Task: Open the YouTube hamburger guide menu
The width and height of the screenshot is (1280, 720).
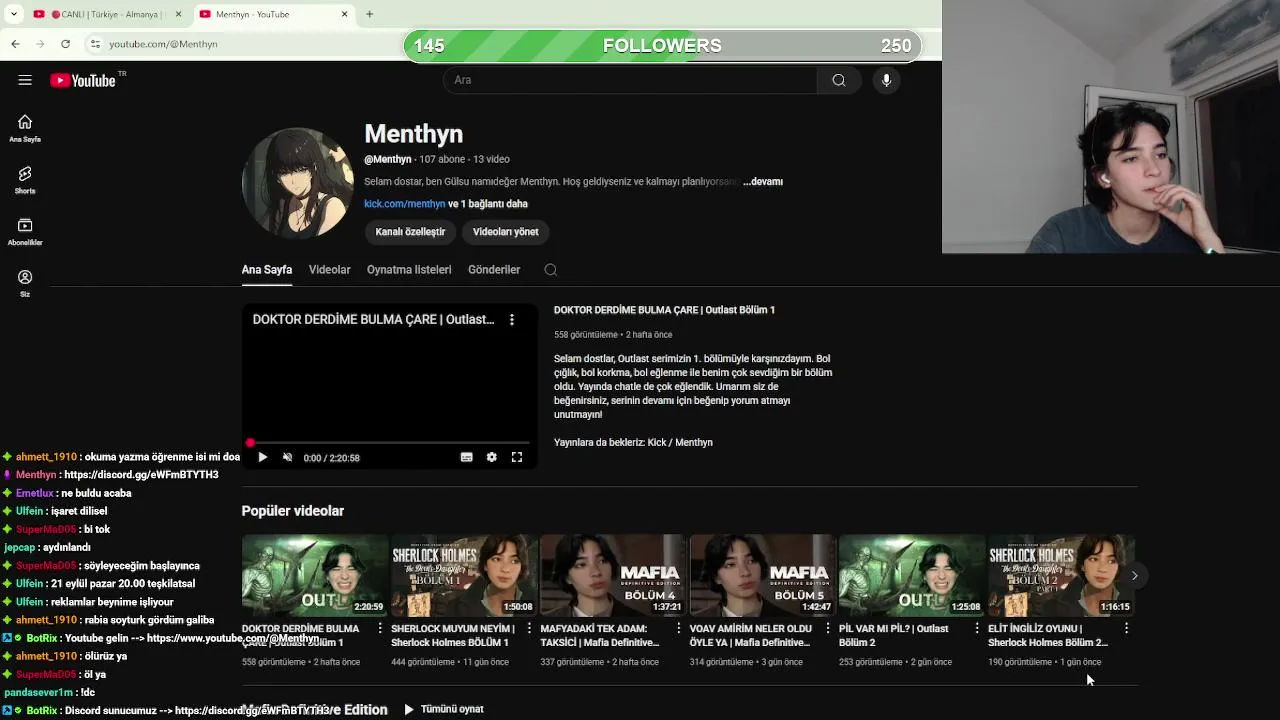Action: (25, 80)
